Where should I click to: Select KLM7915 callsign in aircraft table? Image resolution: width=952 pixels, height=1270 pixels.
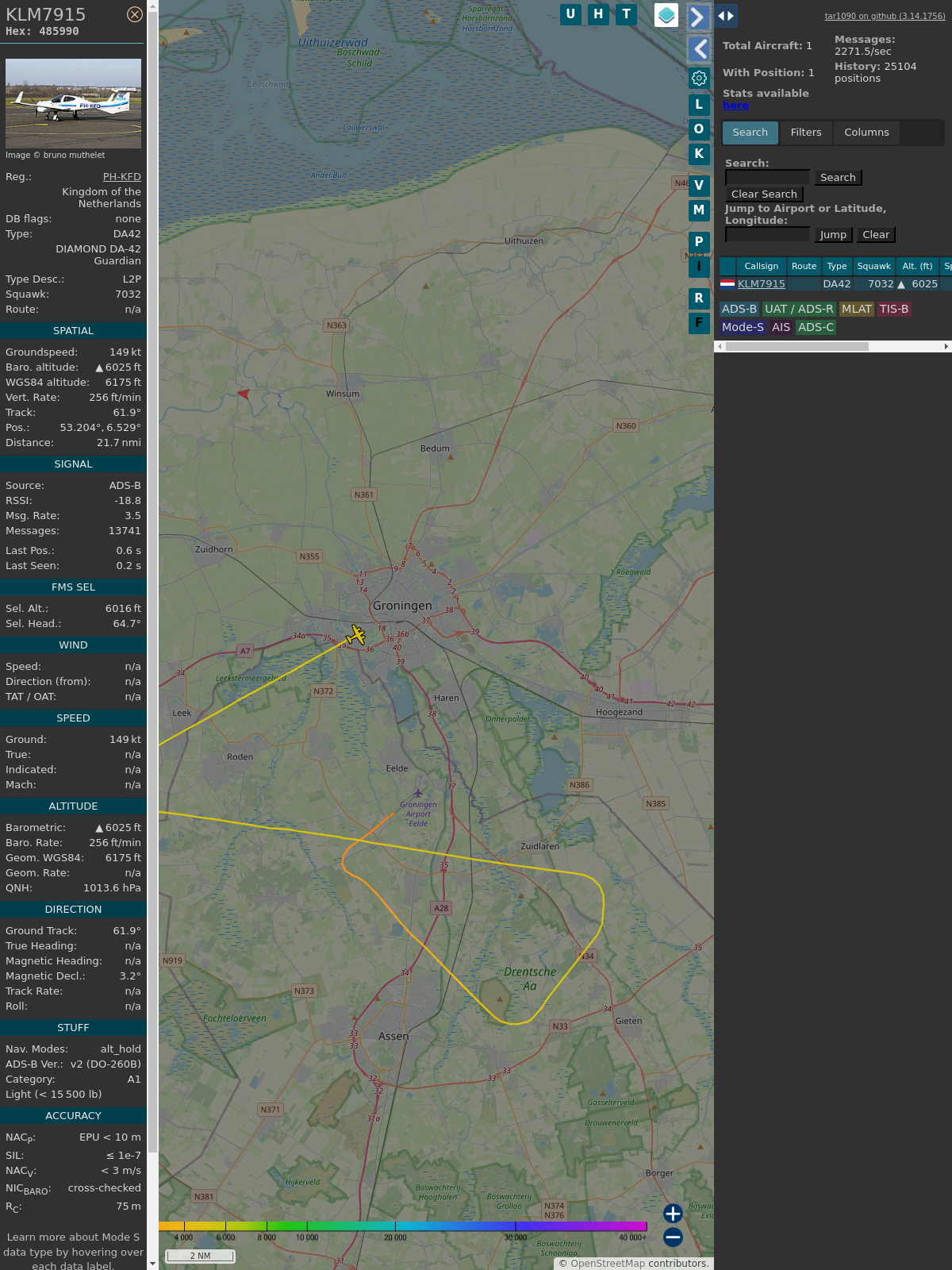click(x=762, y=283)
